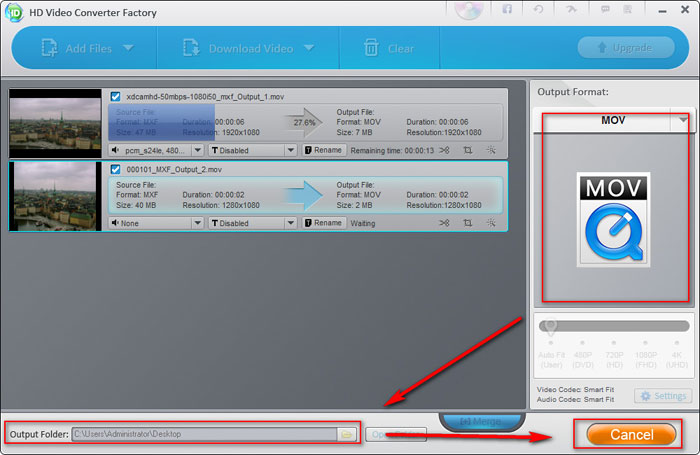
Task: Minimize the HD Video Converter window
Action: click(662, 11)
